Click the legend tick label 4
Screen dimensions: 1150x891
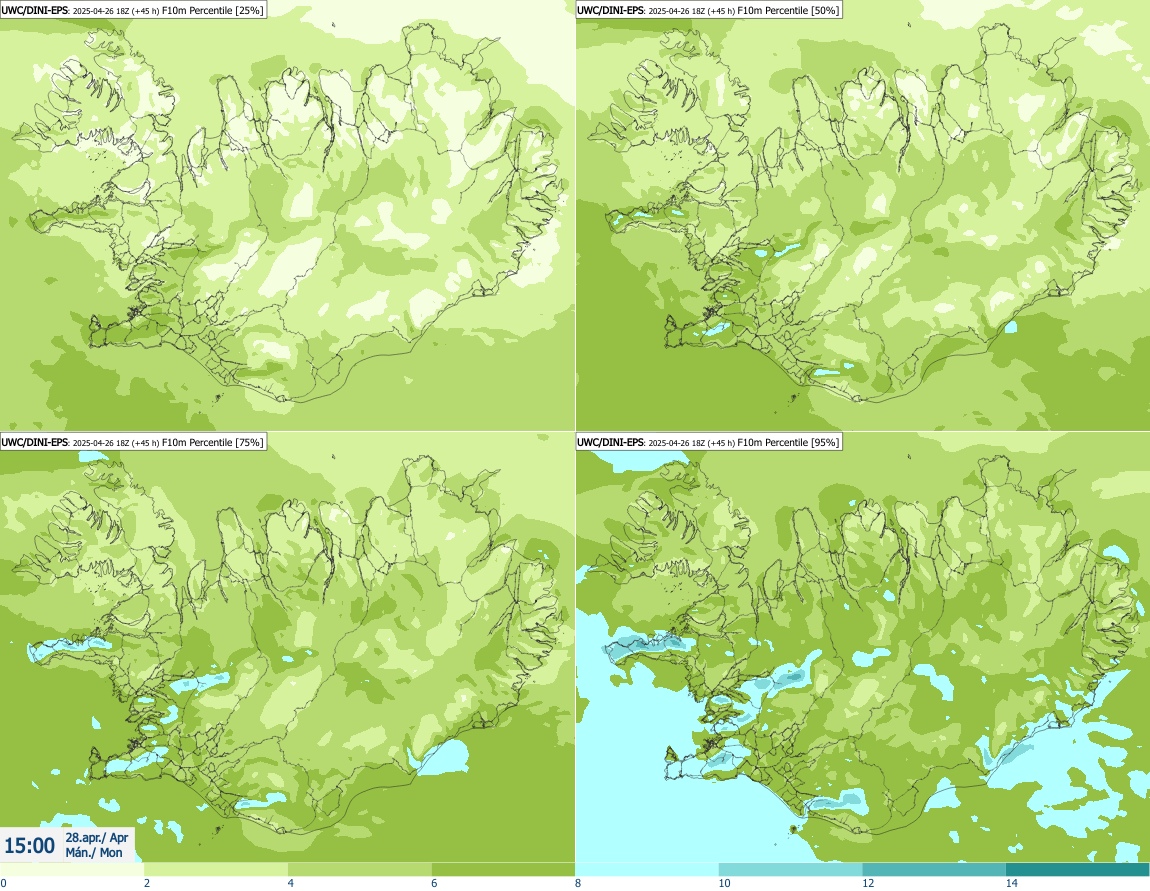pos(290,883)
